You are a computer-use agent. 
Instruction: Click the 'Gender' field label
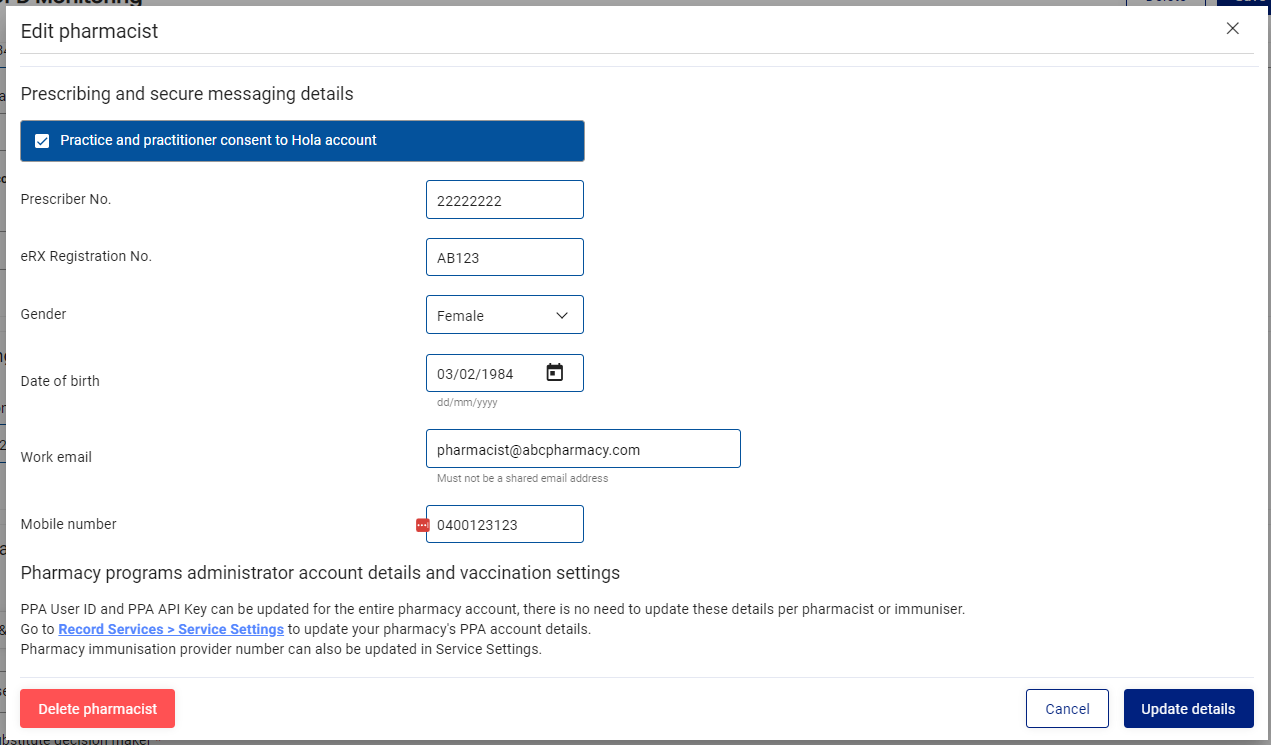pos(44,314)
